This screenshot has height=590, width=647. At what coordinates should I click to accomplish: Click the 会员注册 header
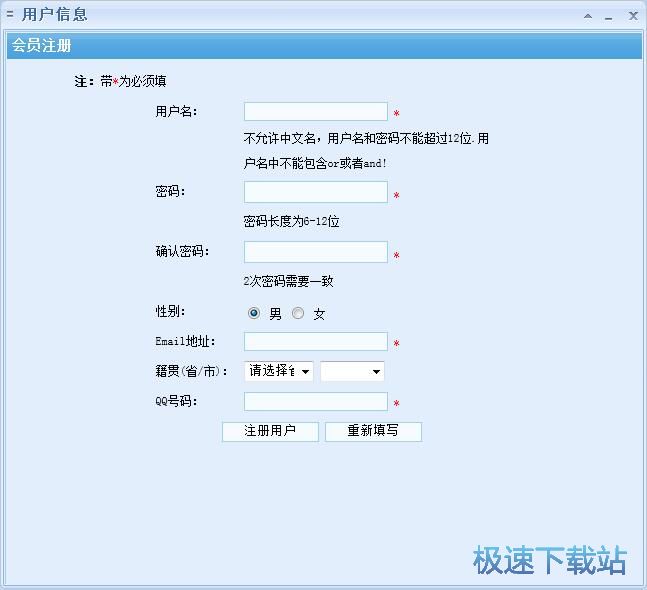click(x=324, y=46)
